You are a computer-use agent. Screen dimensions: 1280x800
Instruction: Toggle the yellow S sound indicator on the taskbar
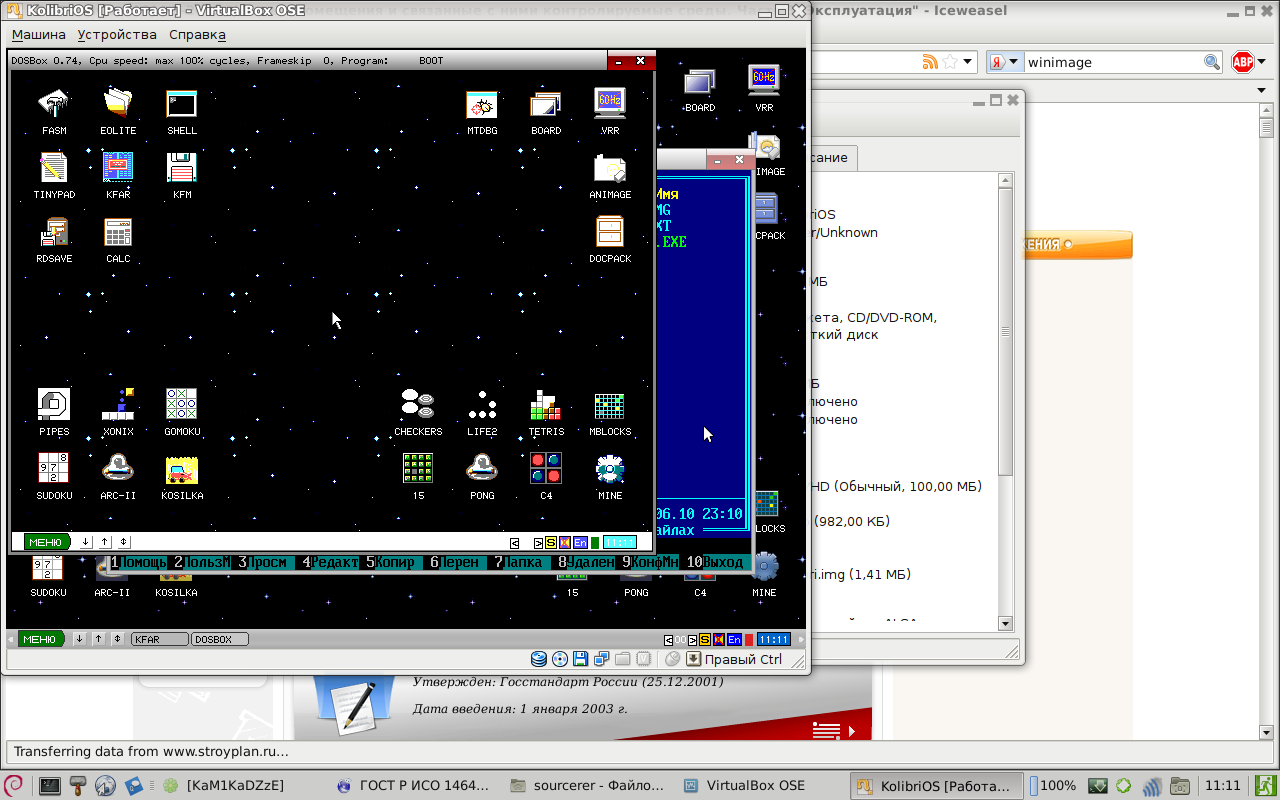coord(705,639)
